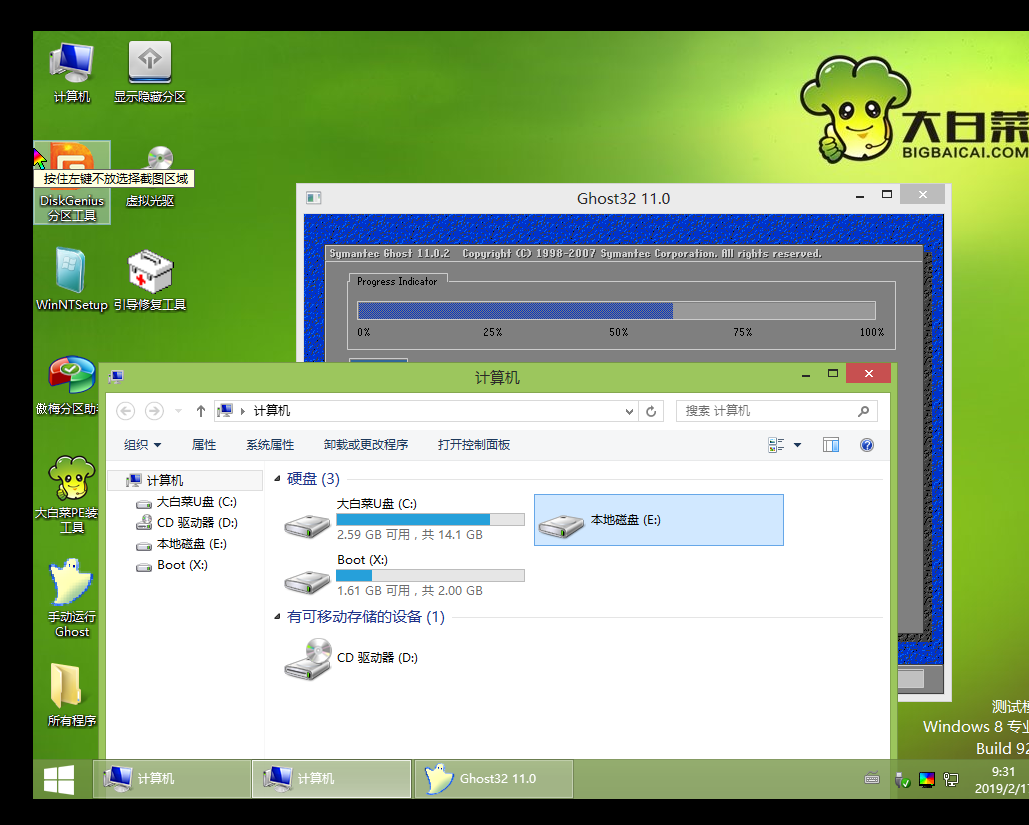The height and width of the screenshot is (825, 1029).
Task: Open the 组织 dropdown menu
Action: coord(142,445)
